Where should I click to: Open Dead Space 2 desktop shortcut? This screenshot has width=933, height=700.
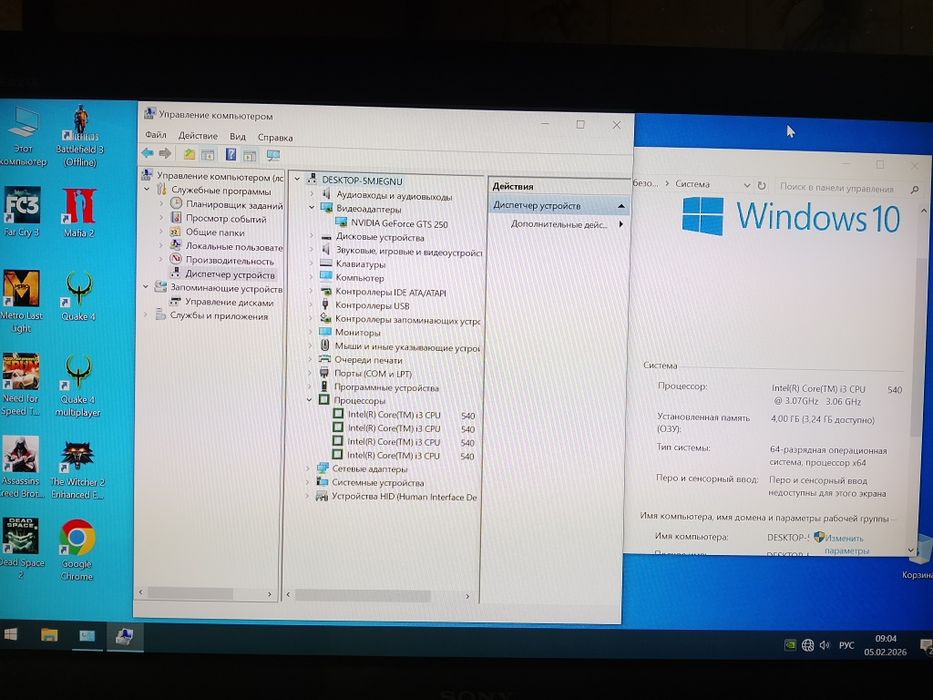pos(21,548)
